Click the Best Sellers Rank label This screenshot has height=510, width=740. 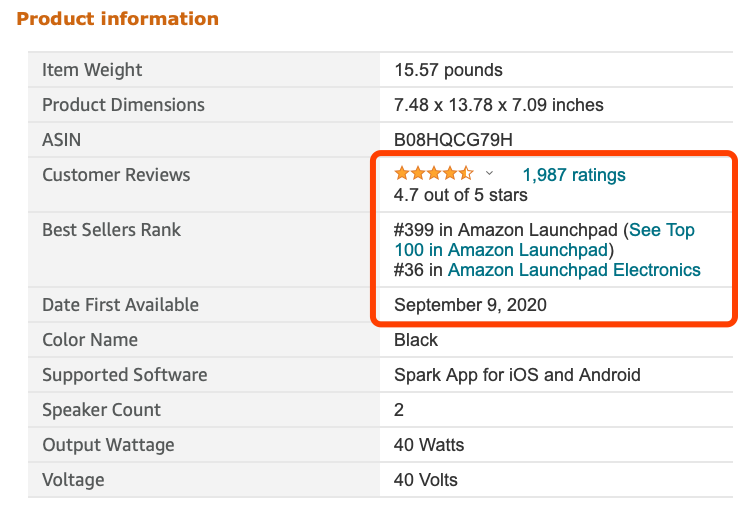coord(111,230)
